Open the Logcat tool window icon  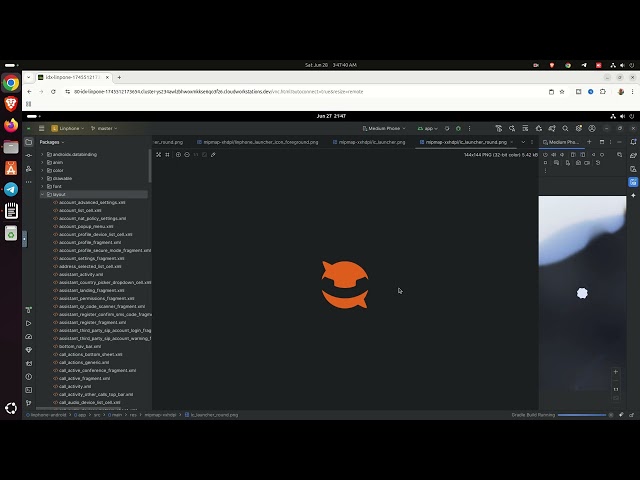coord(29,363)
